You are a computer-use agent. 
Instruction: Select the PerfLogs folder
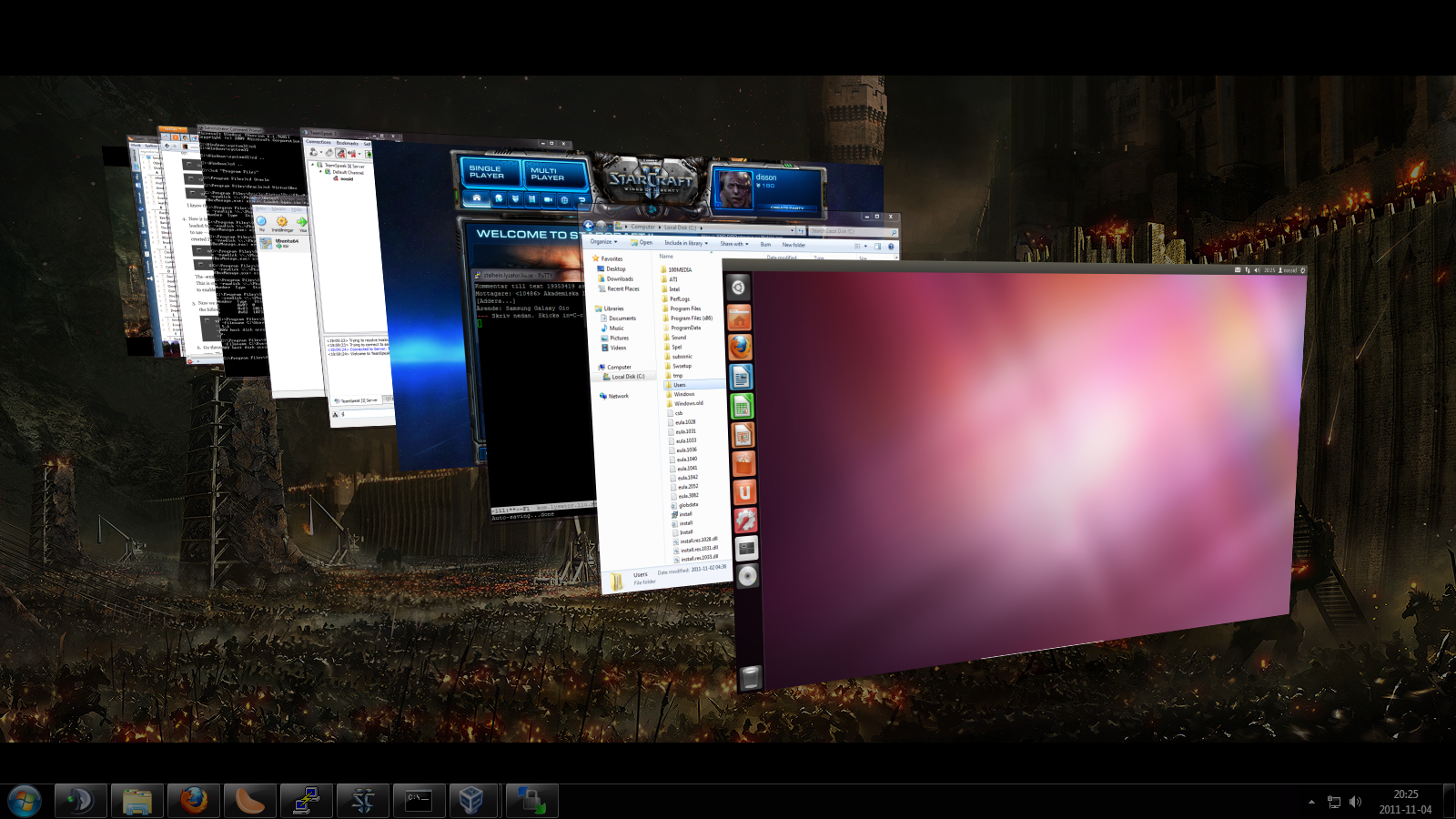click(675, 298)
